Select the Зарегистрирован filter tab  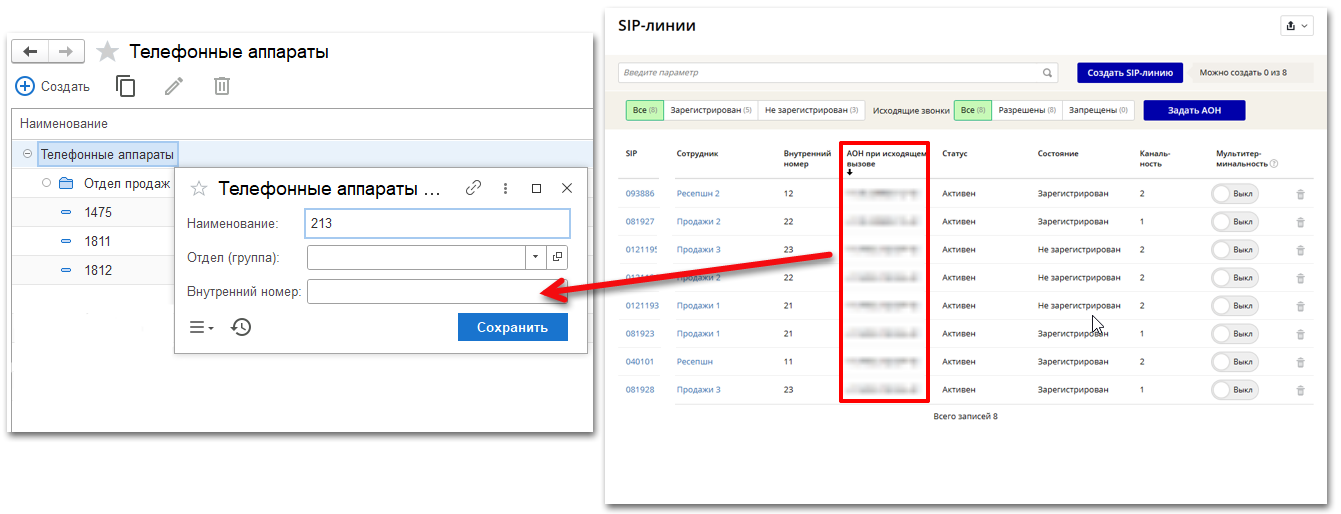[x=710, y=110]
